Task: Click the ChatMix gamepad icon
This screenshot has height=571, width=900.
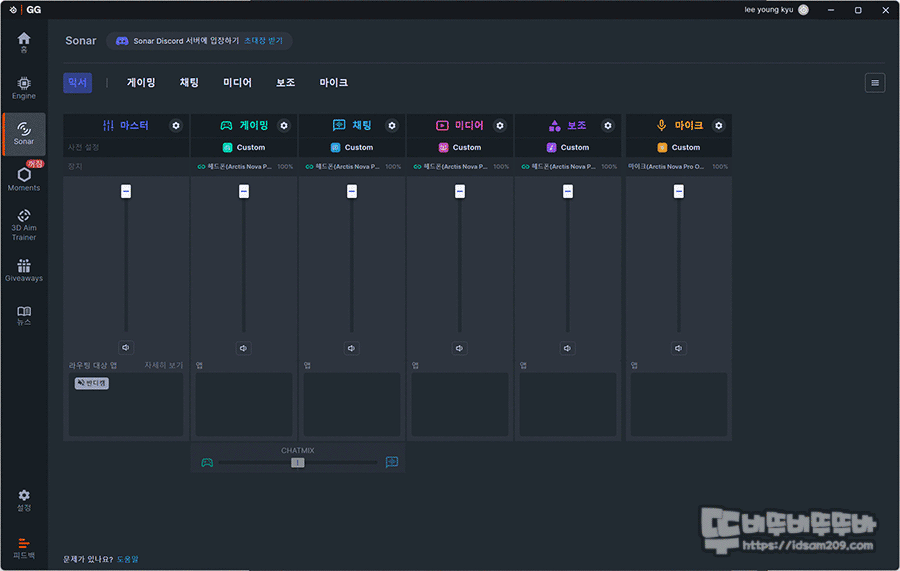Action: coord(207,463)
